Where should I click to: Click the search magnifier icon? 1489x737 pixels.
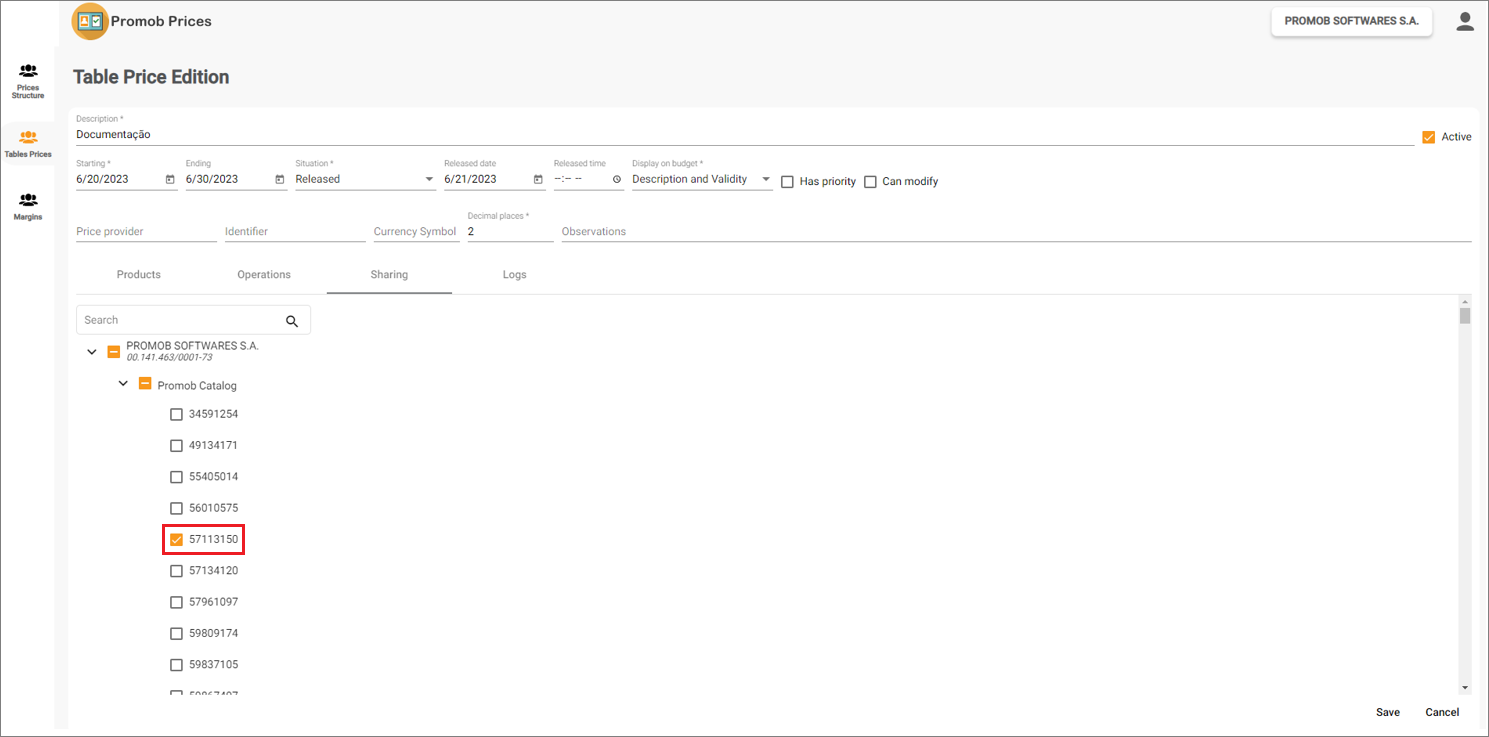[x=292, y=321]
